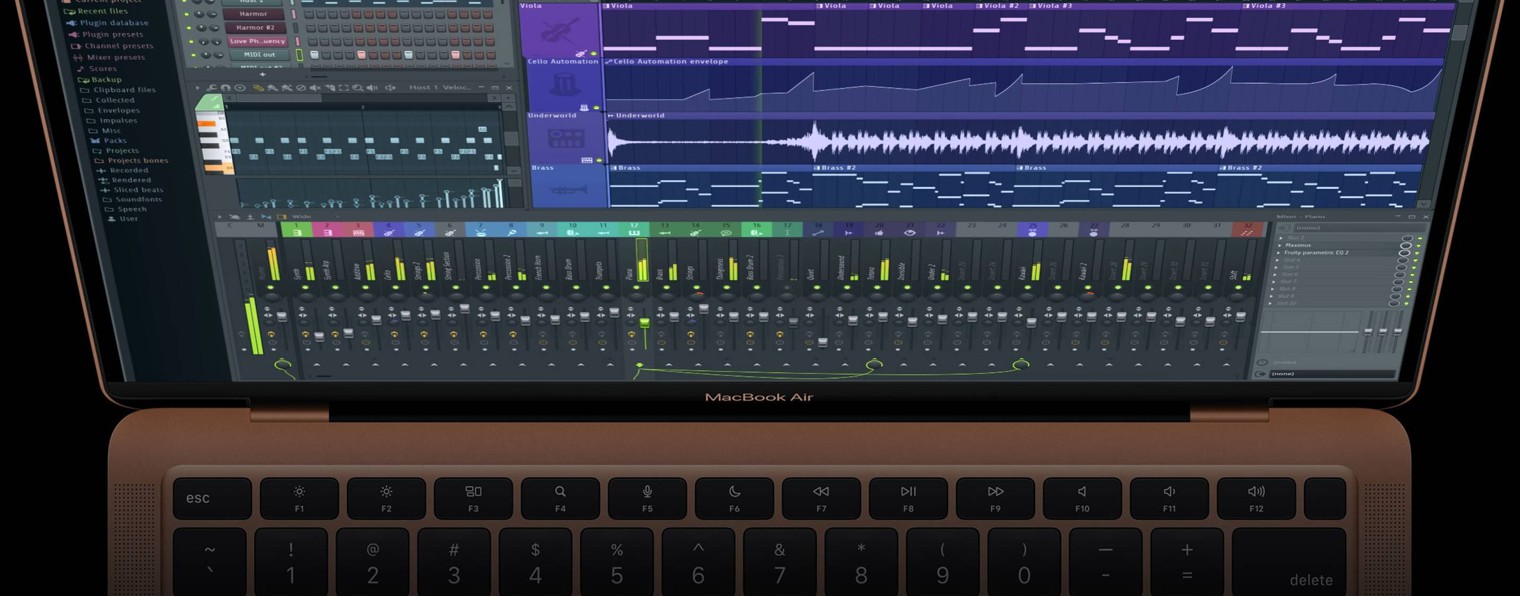Click the Shake mixer track volume fader
Screen dimensions: 1520x596
(x=1240, y=316)
